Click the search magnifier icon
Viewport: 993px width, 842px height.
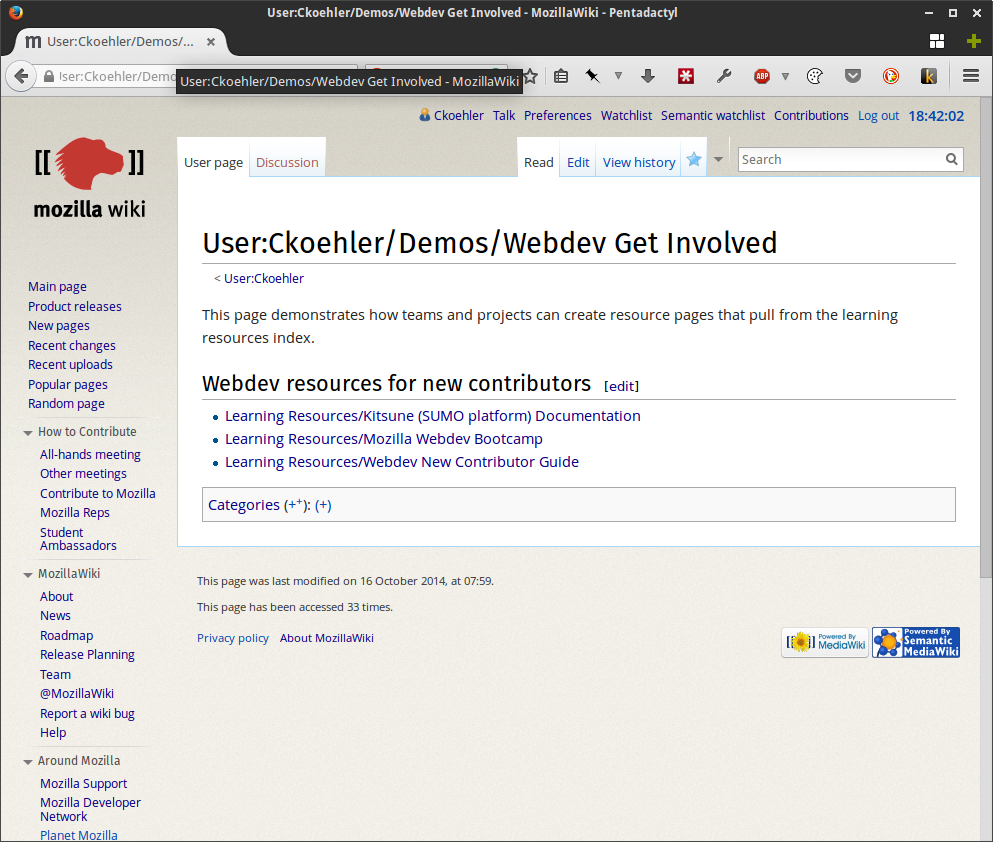pyautogui.click(x=951, y=160)
